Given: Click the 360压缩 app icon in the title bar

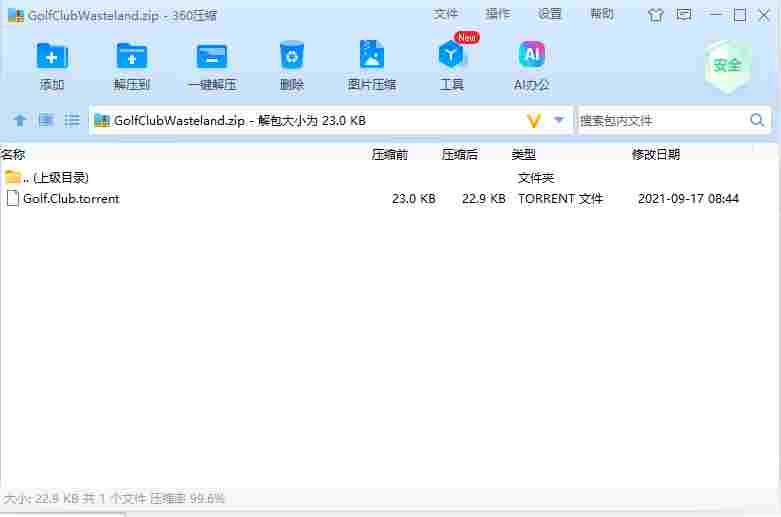Looking at the screenshot, I should [16, 15].
